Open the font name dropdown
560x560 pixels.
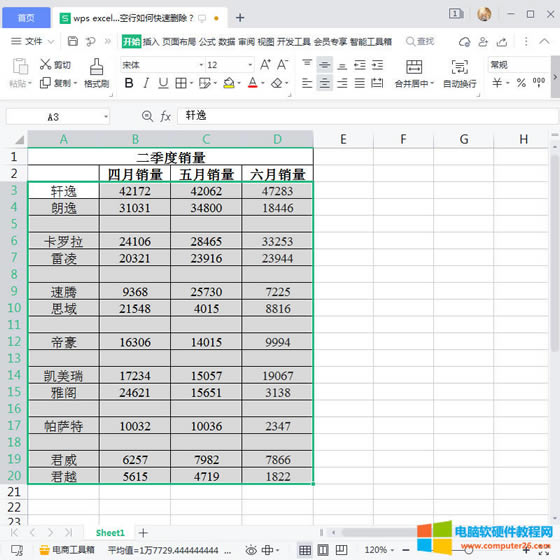[201, 65]
